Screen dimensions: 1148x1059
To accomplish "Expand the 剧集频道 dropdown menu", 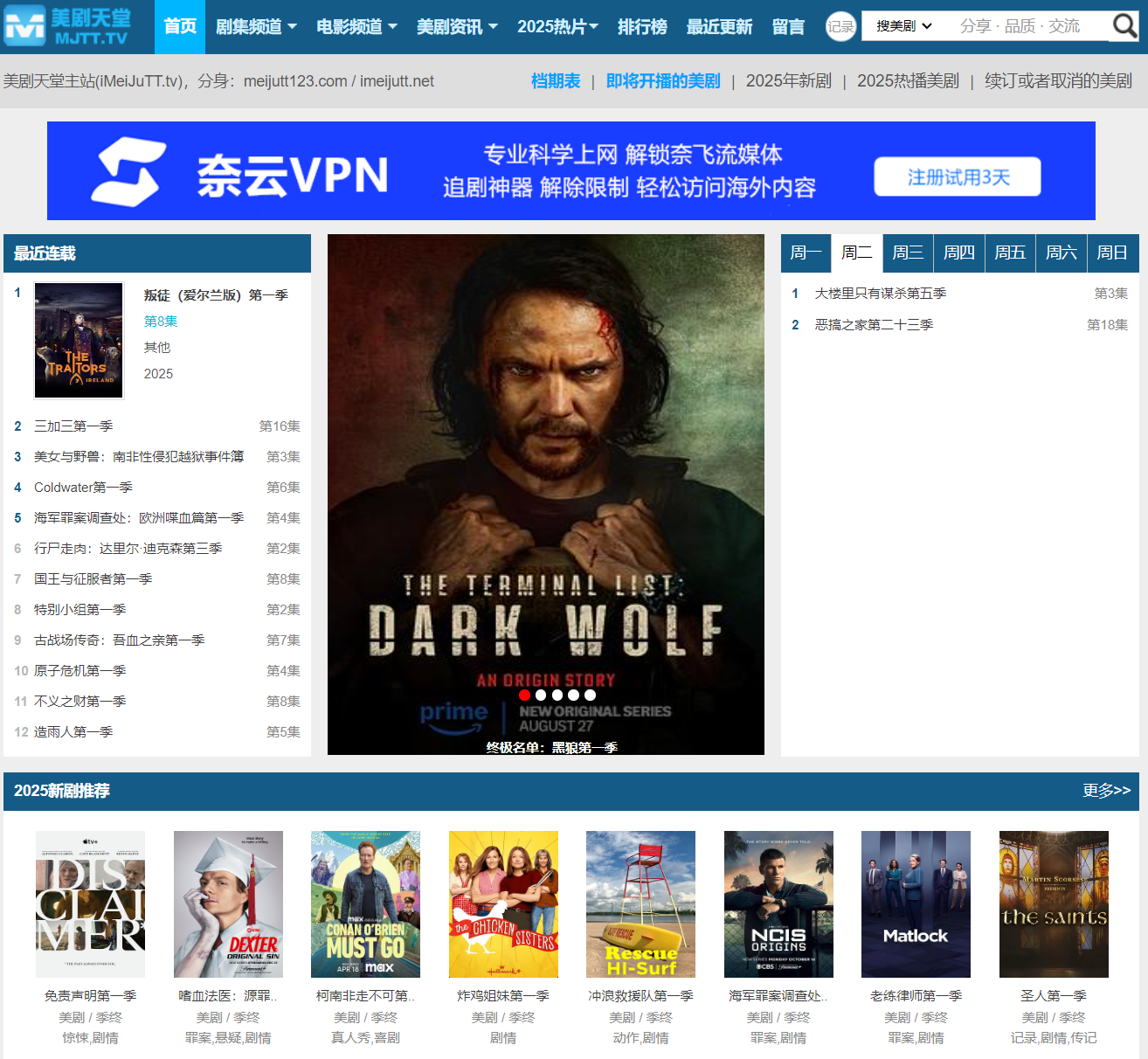I will pos(256,27).
